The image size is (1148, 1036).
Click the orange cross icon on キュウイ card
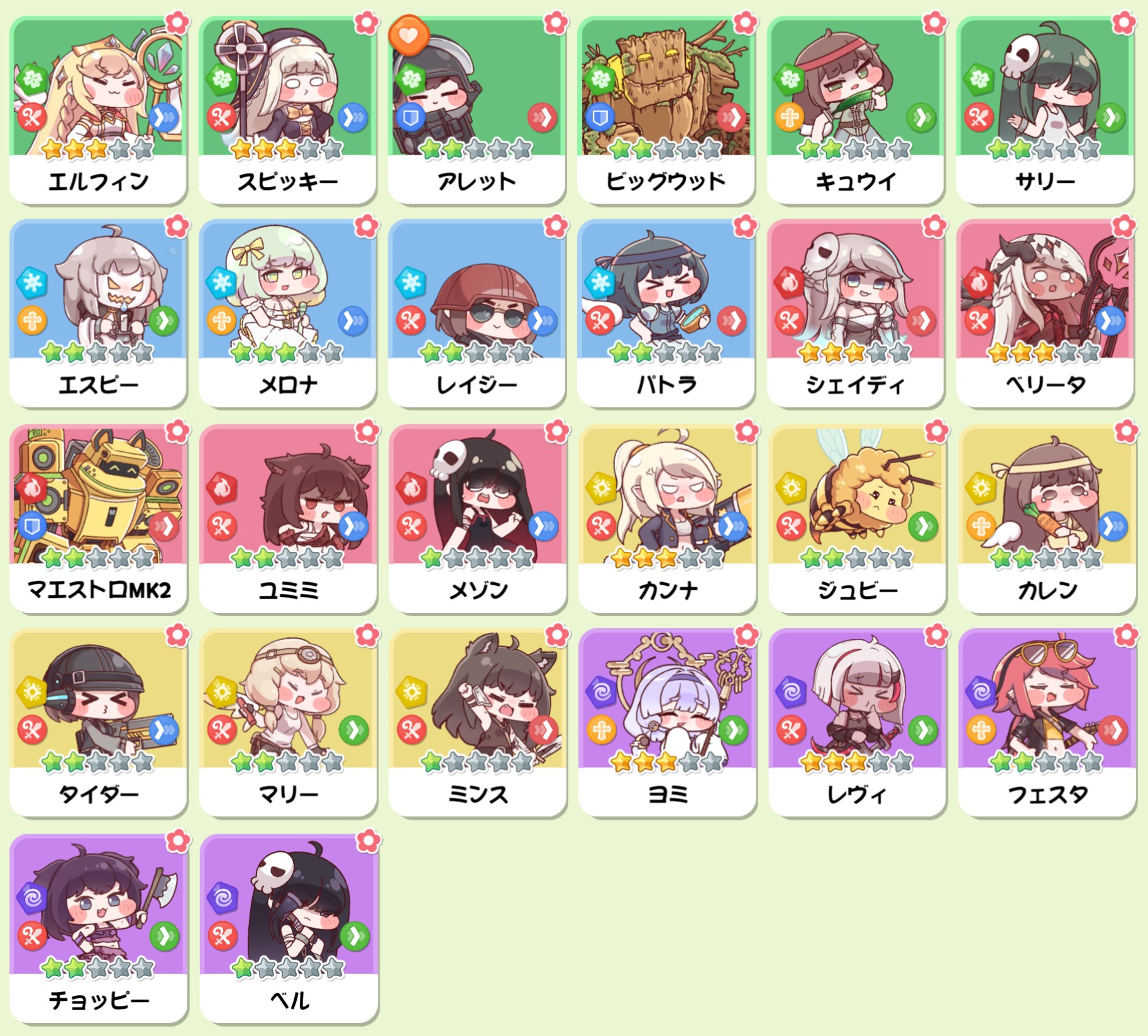(x=789, y=118)
